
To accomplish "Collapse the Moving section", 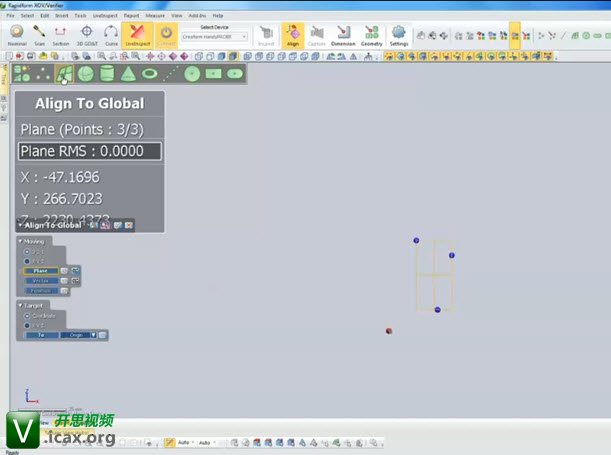I will tap(21, 241).
